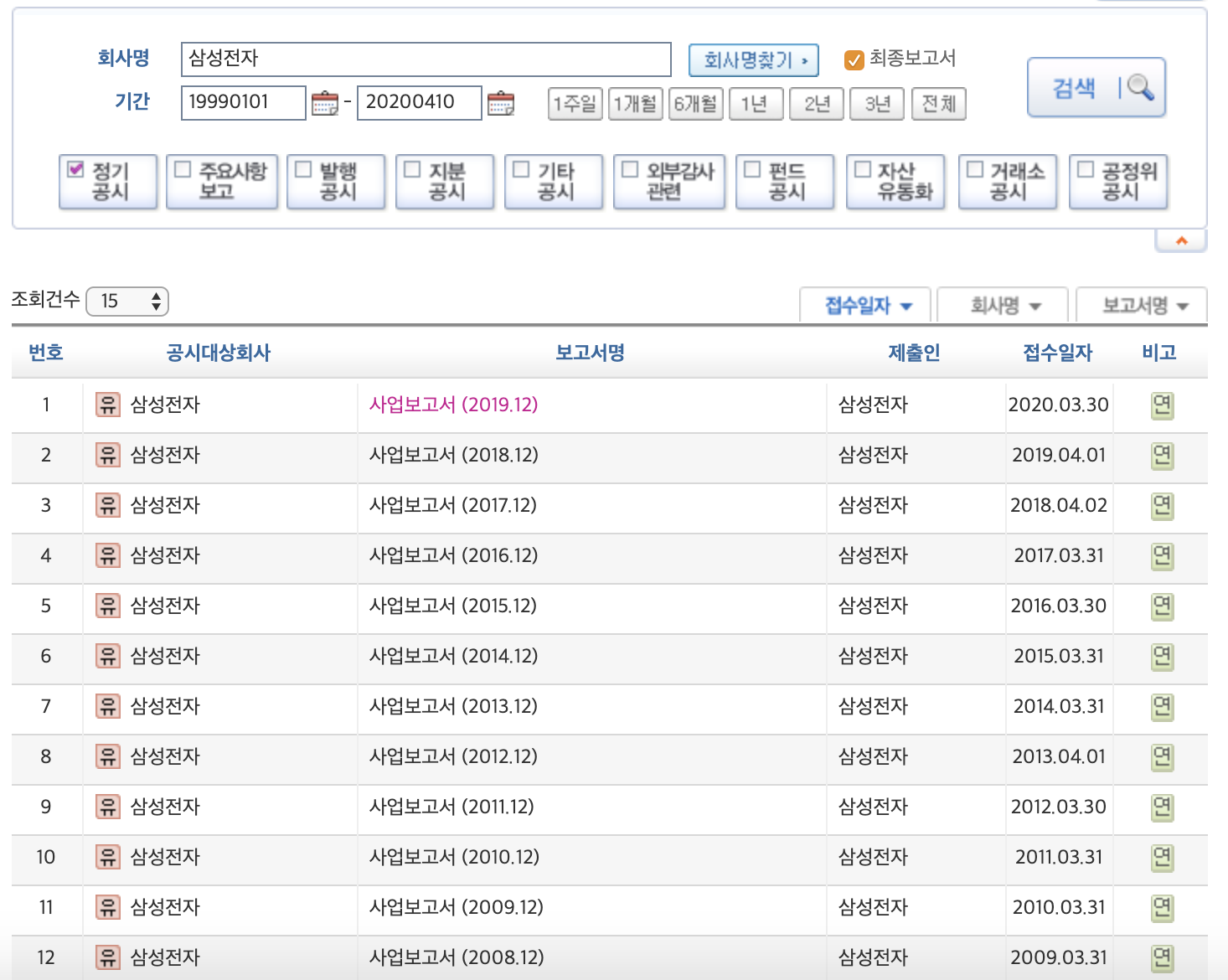Click the 연 remark icon for 2020.03.30
The image size is (1228, 980).
[x=1162, y=405]
